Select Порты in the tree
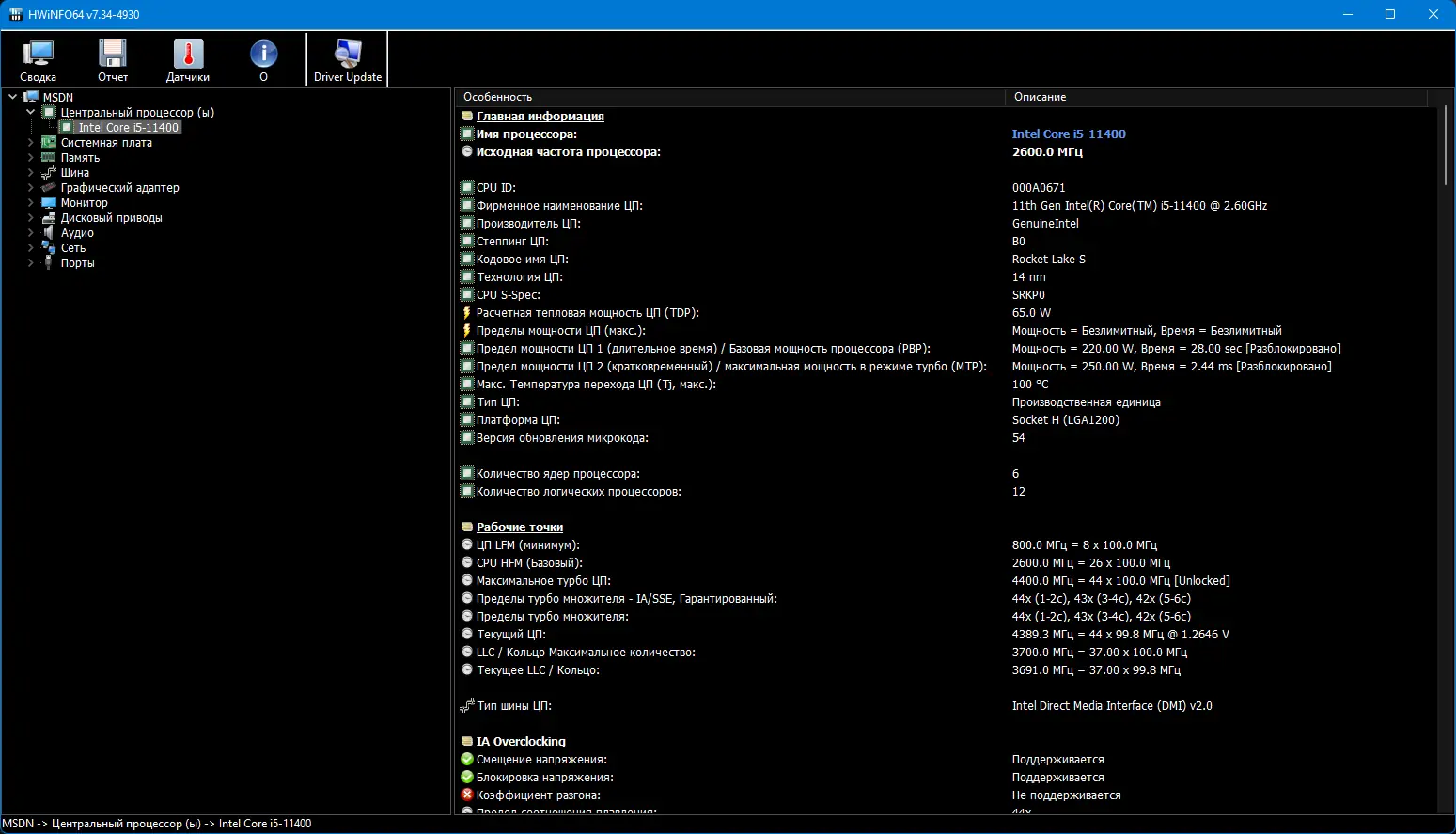 pyautogui.click(x=77, y=262)
